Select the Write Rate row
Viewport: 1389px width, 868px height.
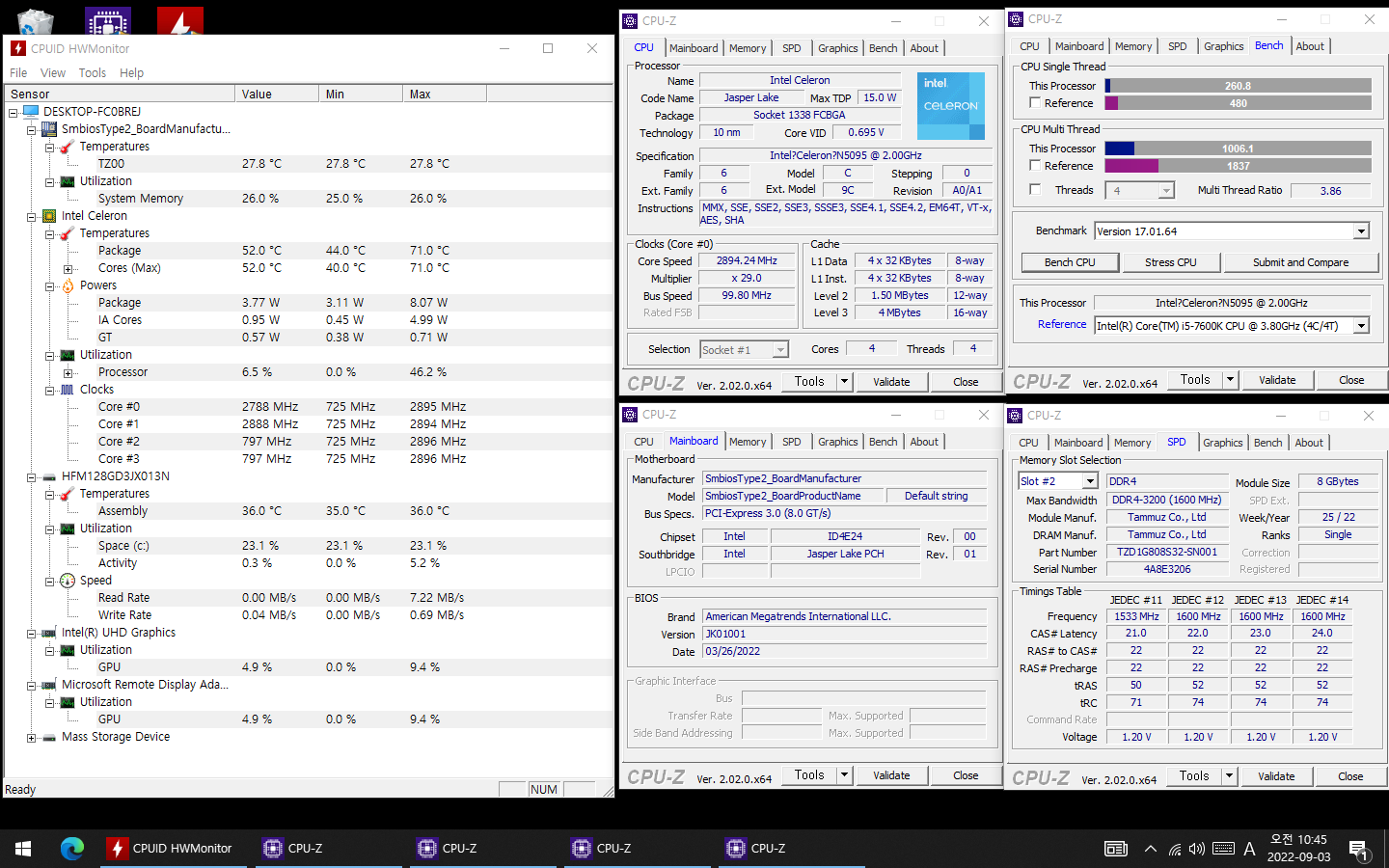click(x=309, y=615)
